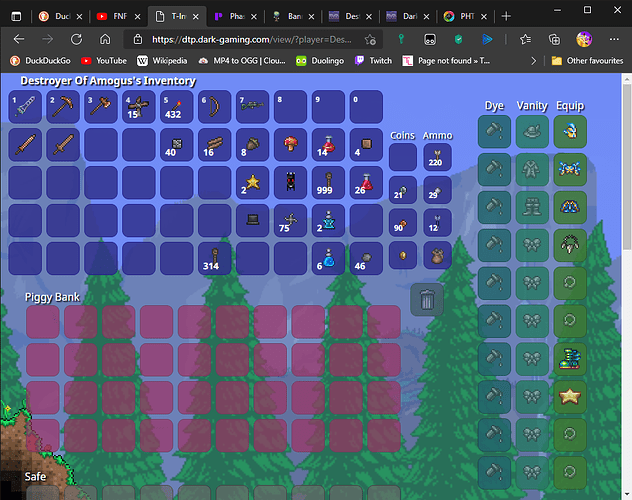The width and height of the screenshot is (632, 500).
Task: Click the sword in hotbar slot 1
Action: tap(25, 107)
